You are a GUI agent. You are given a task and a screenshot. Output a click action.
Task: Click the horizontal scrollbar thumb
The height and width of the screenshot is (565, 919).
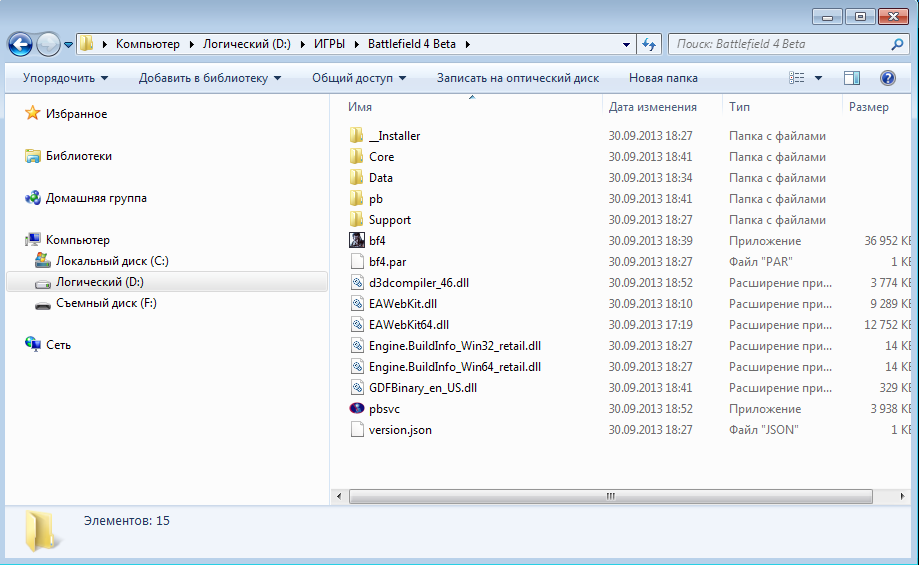(611, 496)
